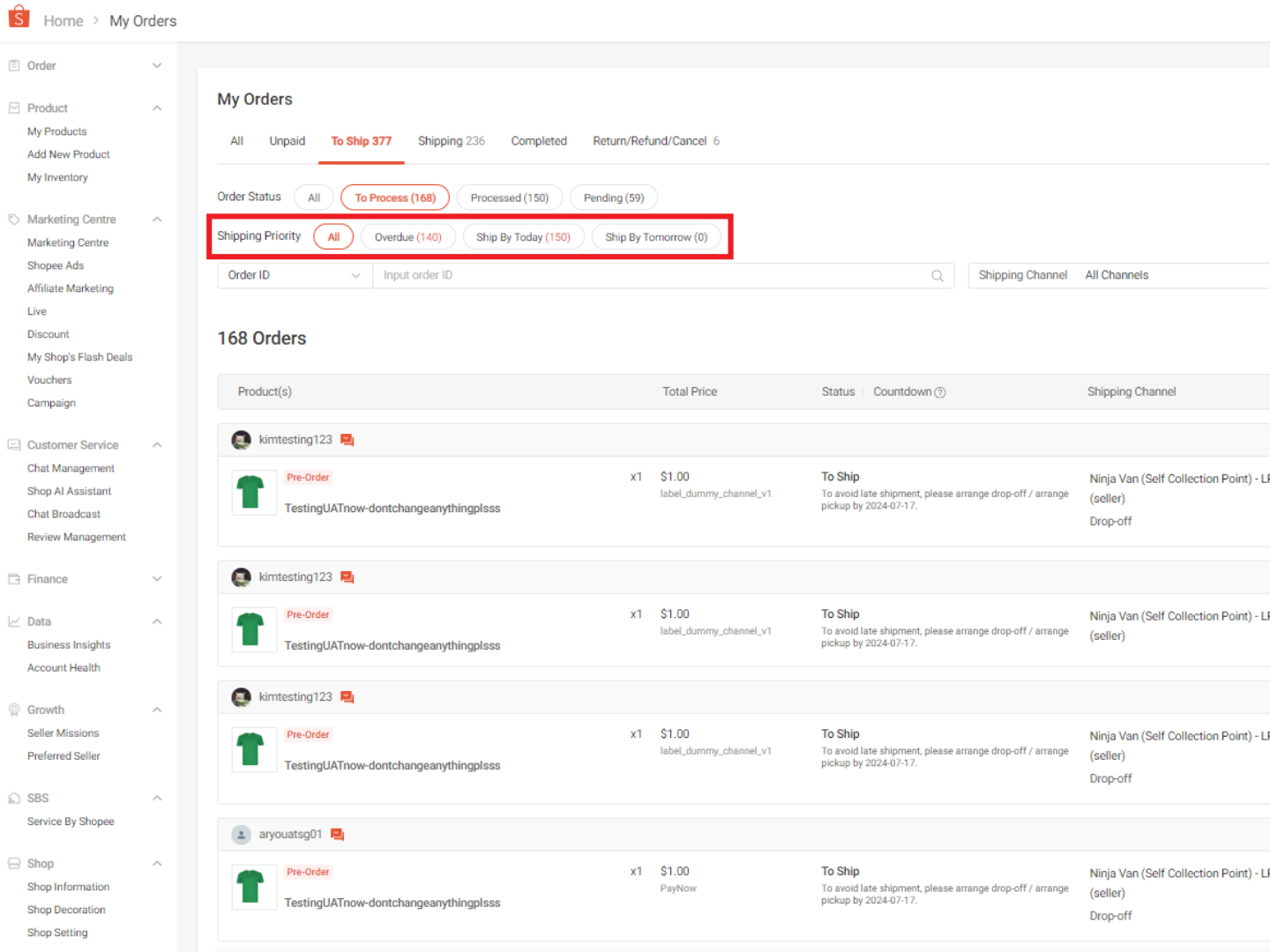Open the Shipping Channel All Channels selector
The height and width of the screenshot is (952, 1270).
[x=1118, y=276]
